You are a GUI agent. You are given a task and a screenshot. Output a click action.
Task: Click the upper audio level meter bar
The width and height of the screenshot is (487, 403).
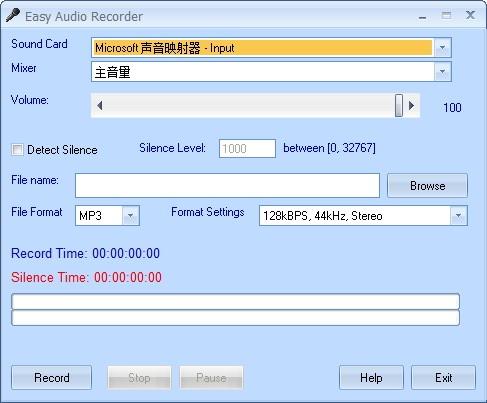click(x=236, y=301)
